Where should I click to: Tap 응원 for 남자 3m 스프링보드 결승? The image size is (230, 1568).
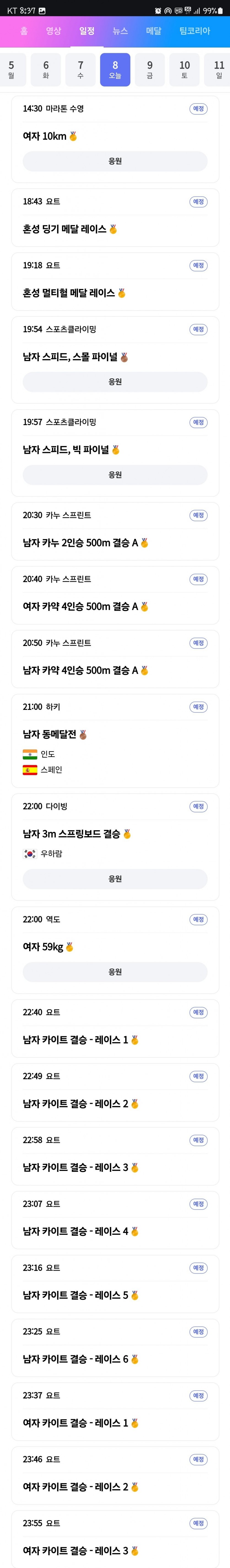pyautogui.click(x=115, y=879)
